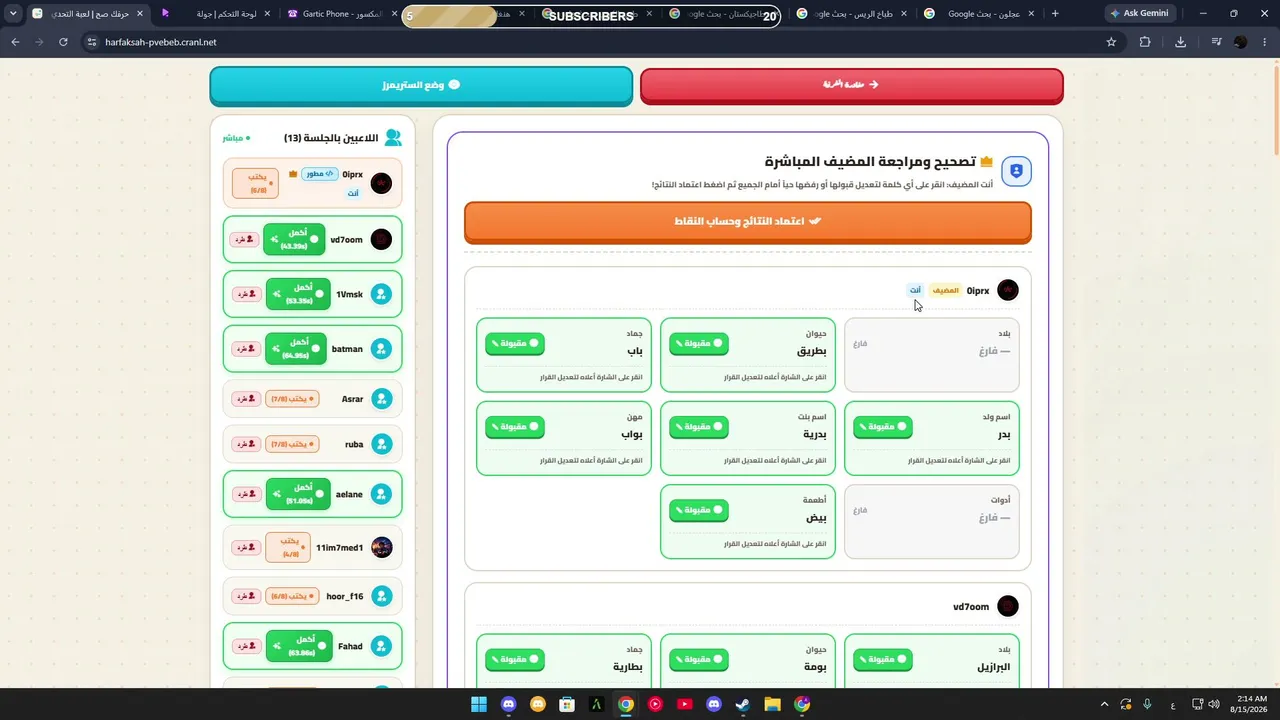The height and width of the screenshot is (720, 1280).
Task: Click the teal وضع الستريمرز button
Action: coord(421,85)
